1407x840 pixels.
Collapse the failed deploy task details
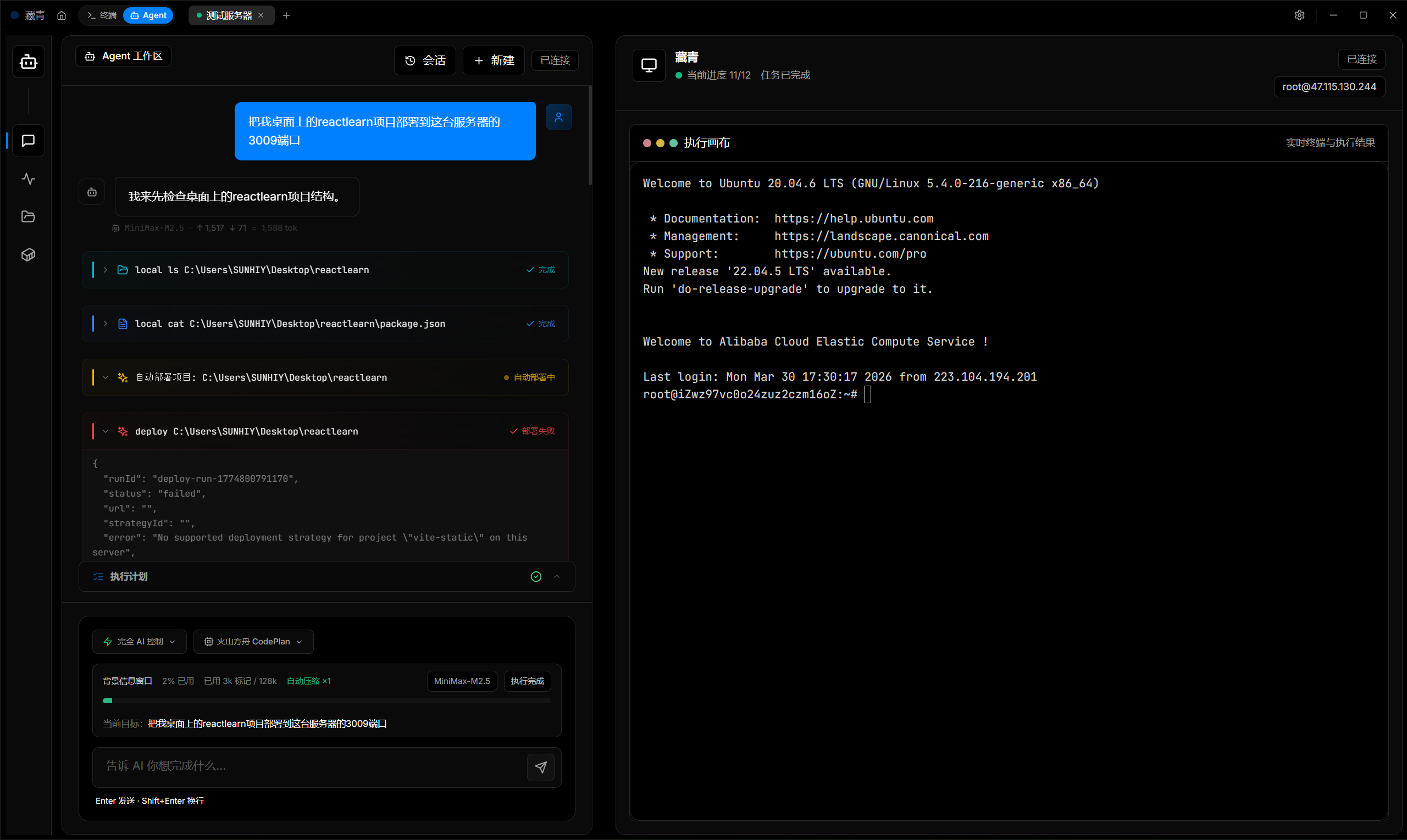[x=106, y=431]
